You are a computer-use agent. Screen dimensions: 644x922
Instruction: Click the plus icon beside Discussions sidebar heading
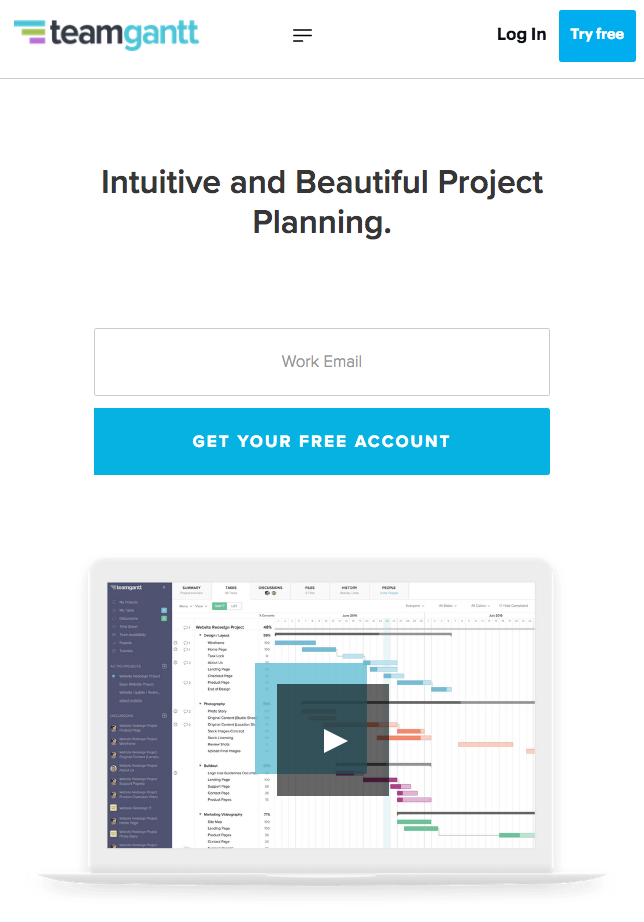[164, 716]
